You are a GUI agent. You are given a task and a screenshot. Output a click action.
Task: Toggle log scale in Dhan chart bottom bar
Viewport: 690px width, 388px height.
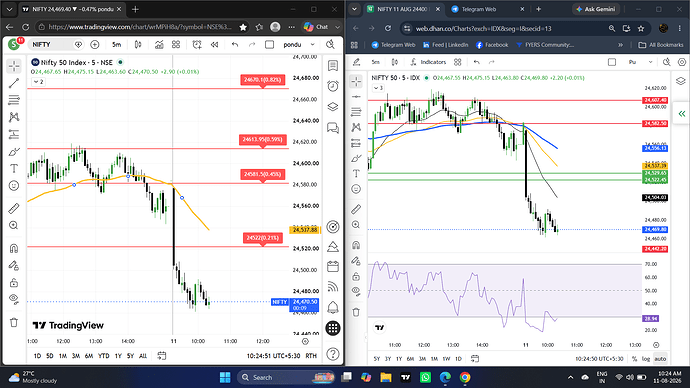(646, 359)
